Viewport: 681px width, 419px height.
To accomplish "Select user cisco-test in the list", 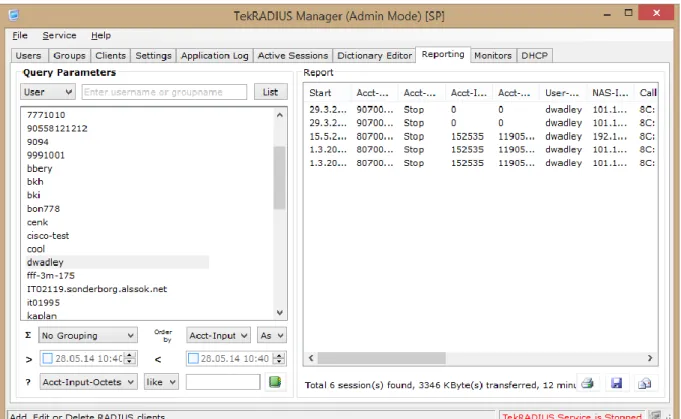I will click(x=48, y=236).
